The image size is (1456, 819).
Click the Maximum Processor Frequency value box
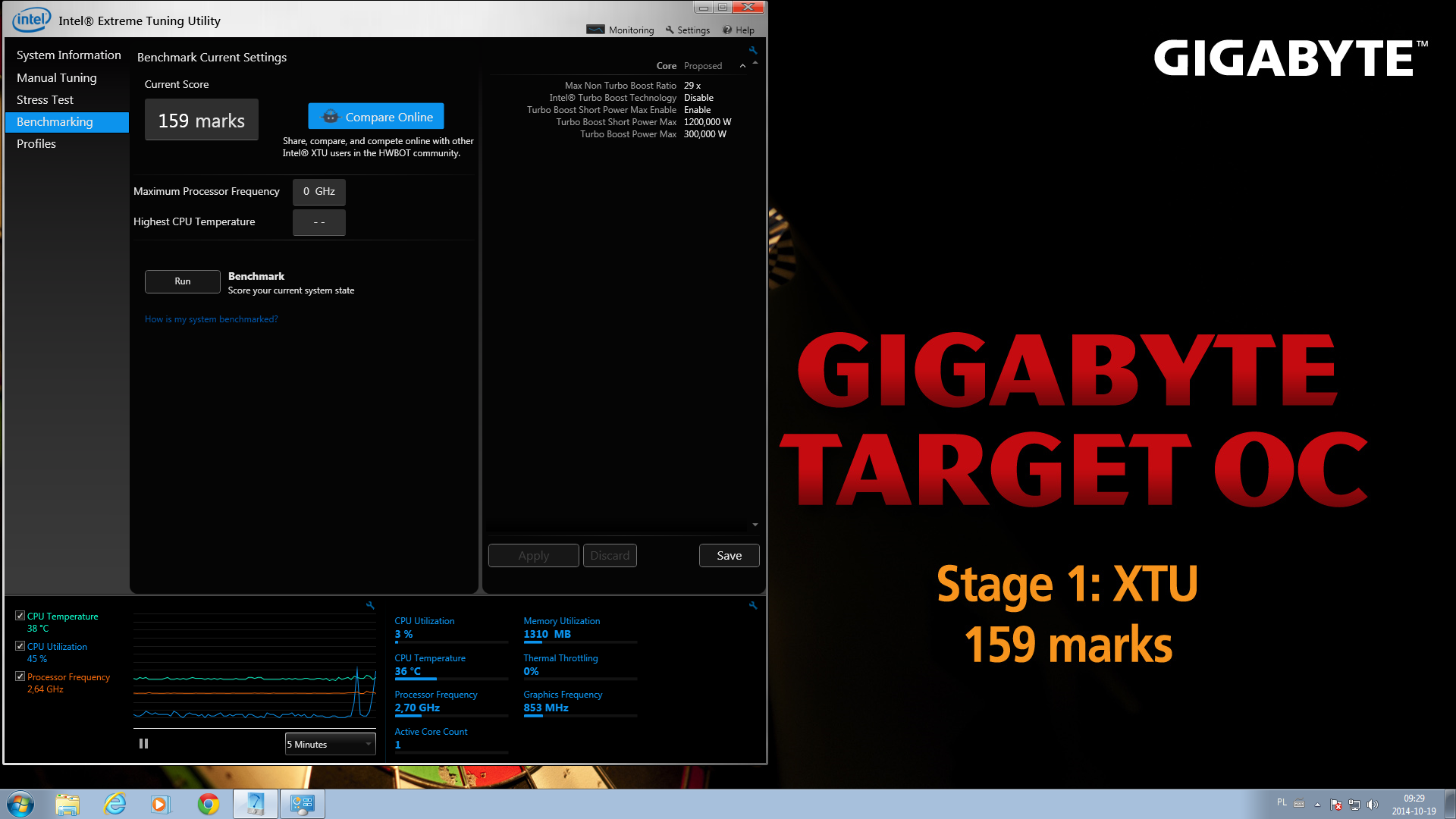[x=319, y=192]
